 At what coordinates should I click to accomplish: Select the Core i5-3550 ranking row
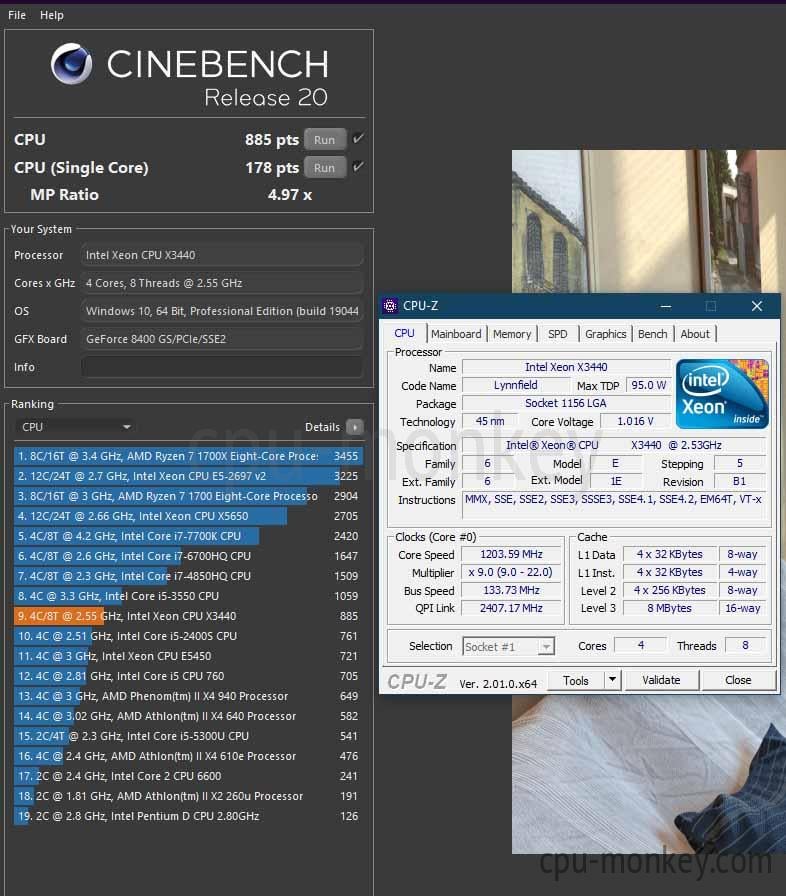(x=188, y=596)
